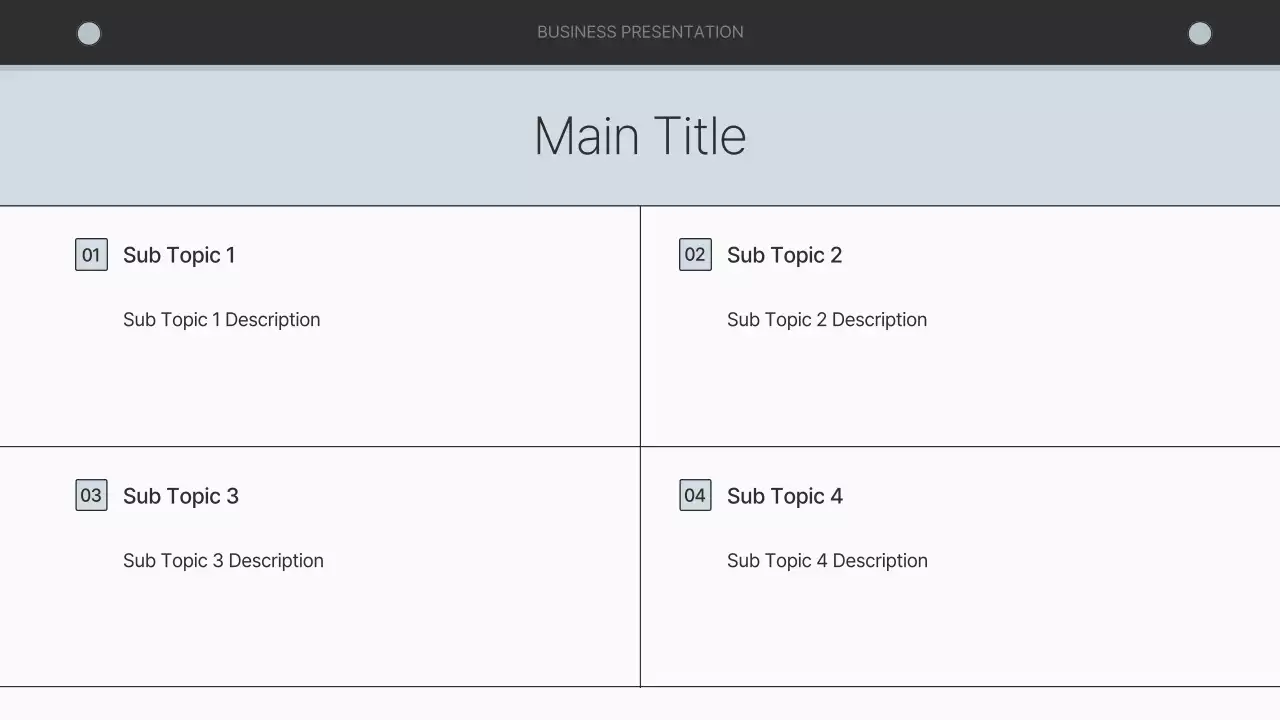Click the Sub Topic 4 heading
Screen dimensions: 1280x720
pos(785,496)
